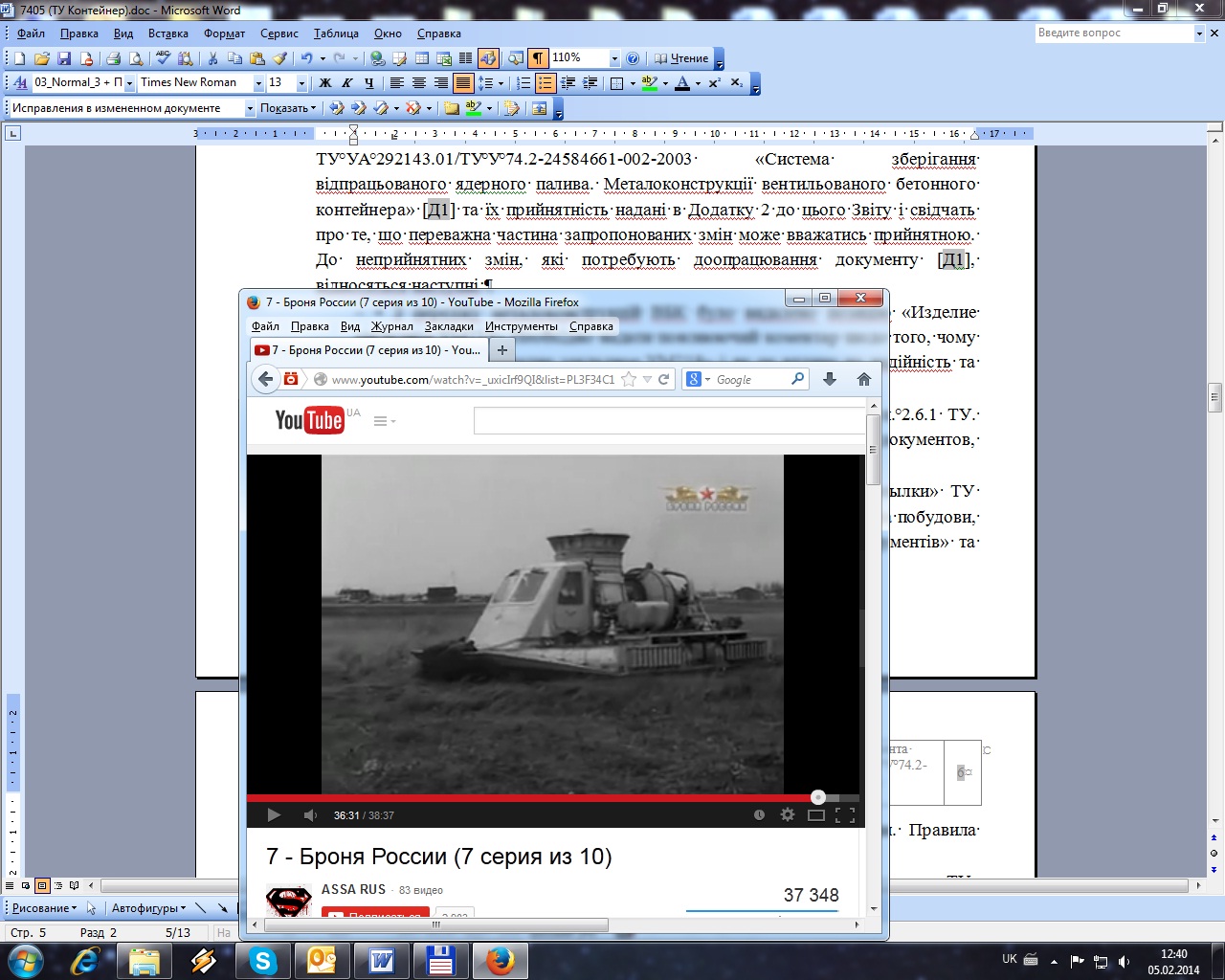The height and width of the screenshot is (980, 1225).
Task: Open Word's Таблица menu
Action: coord(336,33)
